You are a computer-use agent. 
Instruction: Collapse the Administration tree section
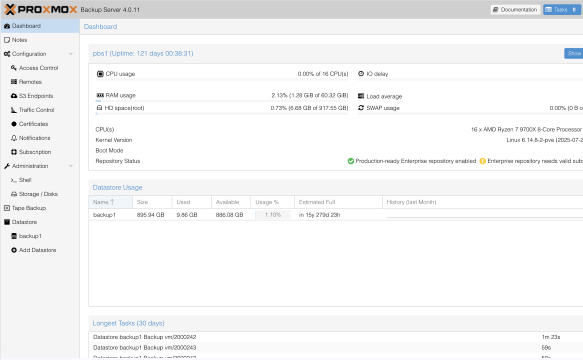71,166
